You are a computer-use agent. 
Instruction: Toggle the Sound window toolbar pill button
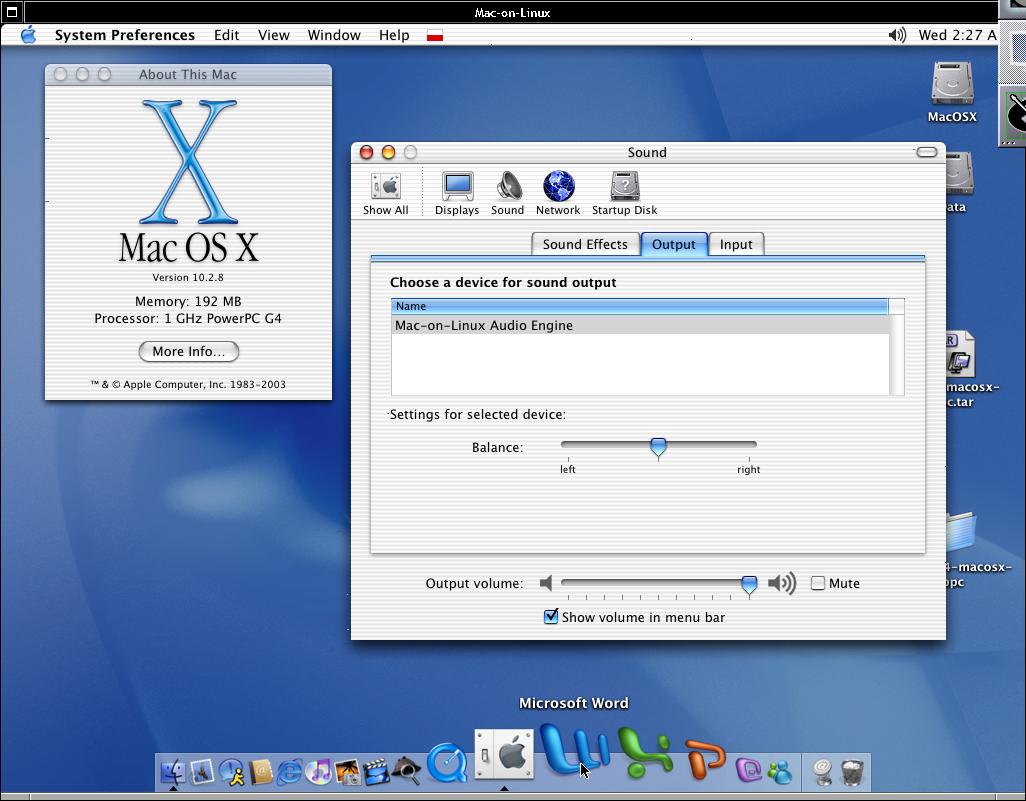pyautogui.click(x=927, y=152)
